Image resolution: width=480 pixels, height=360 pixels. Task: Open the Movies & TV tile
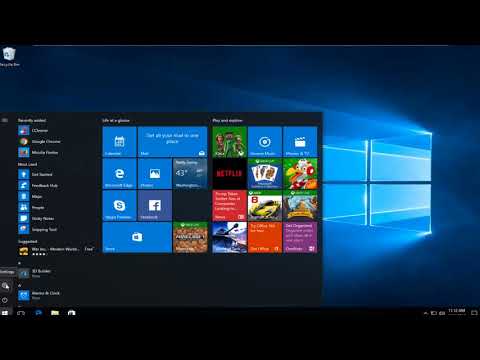click(300, 142)
